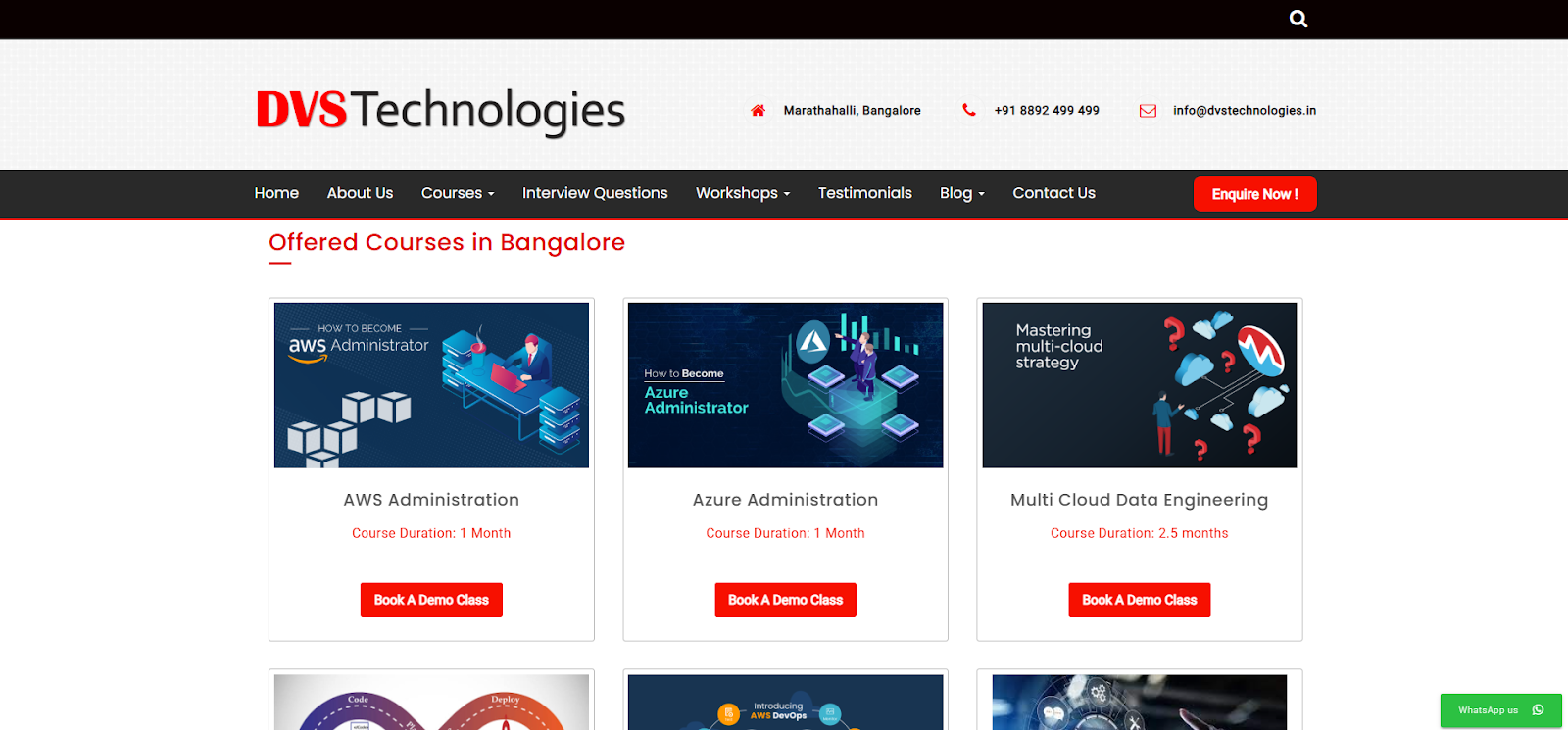Open the AWS Administrator course thumbnail
Image resolution: width=1568 pixels, height=730 pixels.
point(431,385)
